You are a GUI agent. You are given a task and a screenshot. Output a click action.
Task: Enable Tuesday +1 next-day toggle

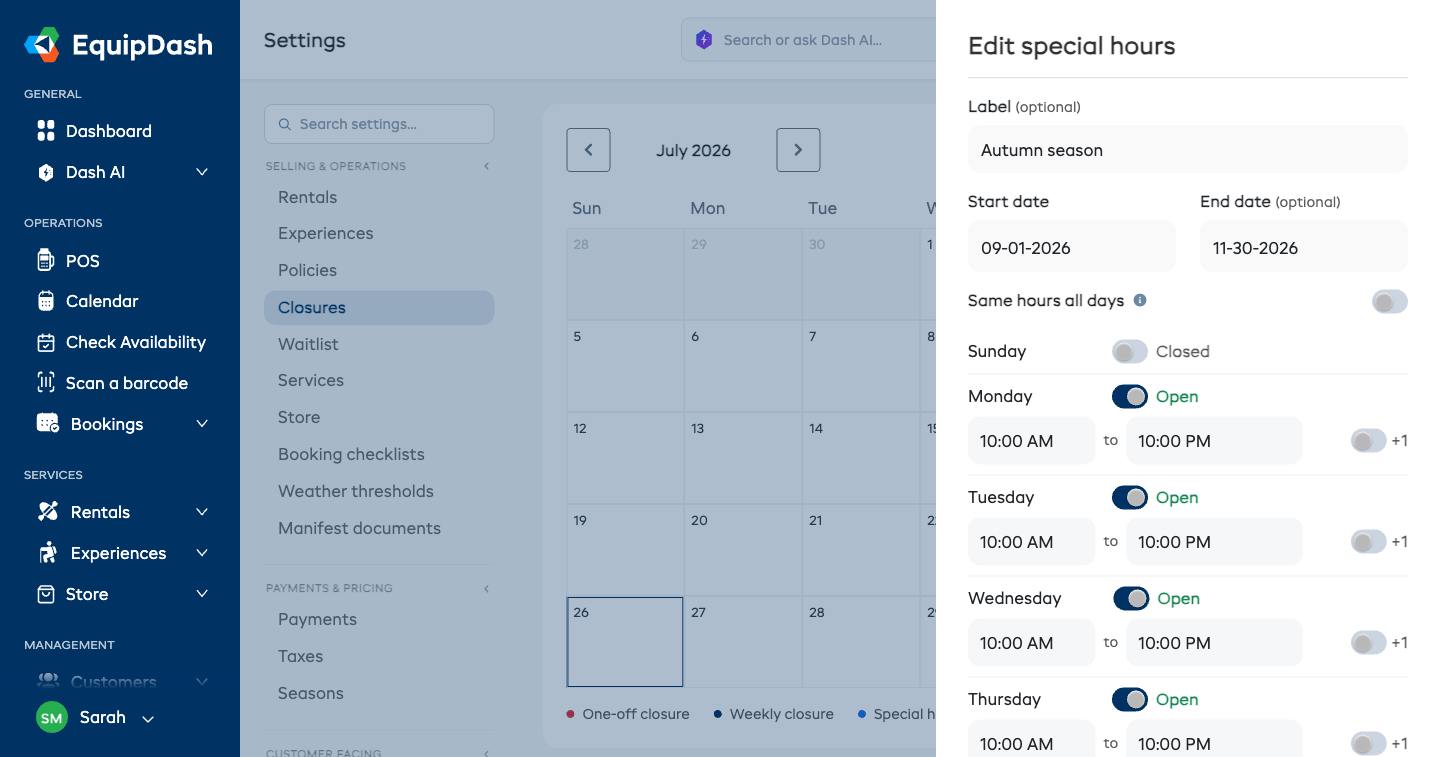click(x=1368, y=541)
